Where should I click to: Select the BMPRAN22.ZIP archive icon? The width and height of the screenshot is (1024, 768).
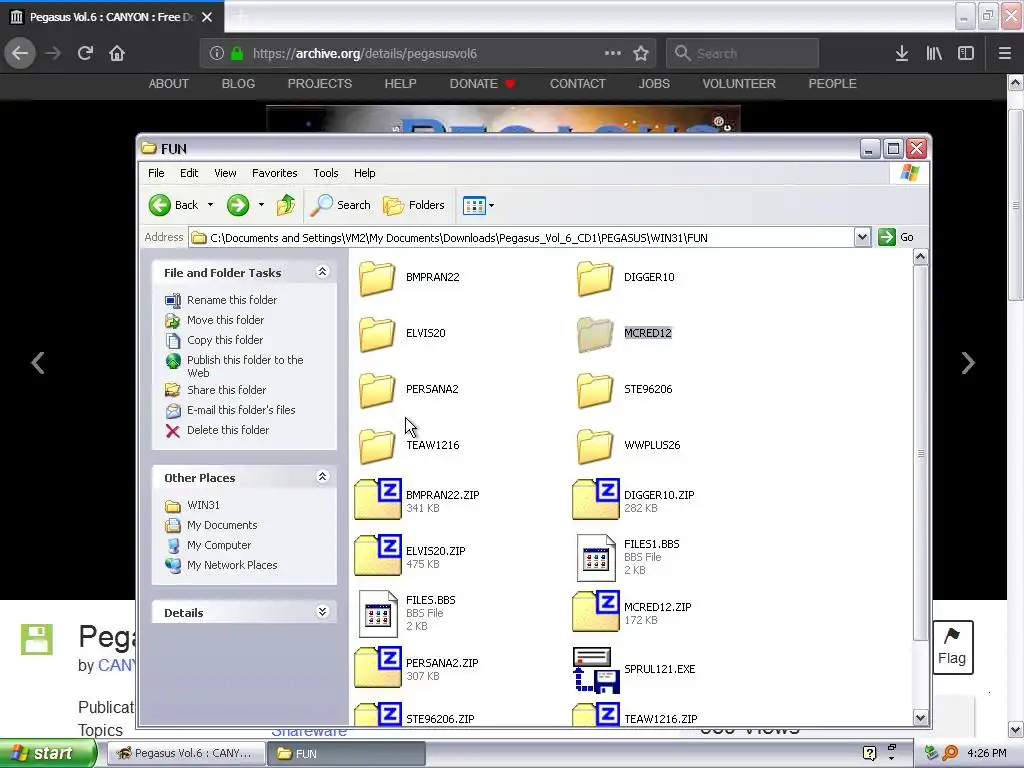coord(377,500)
